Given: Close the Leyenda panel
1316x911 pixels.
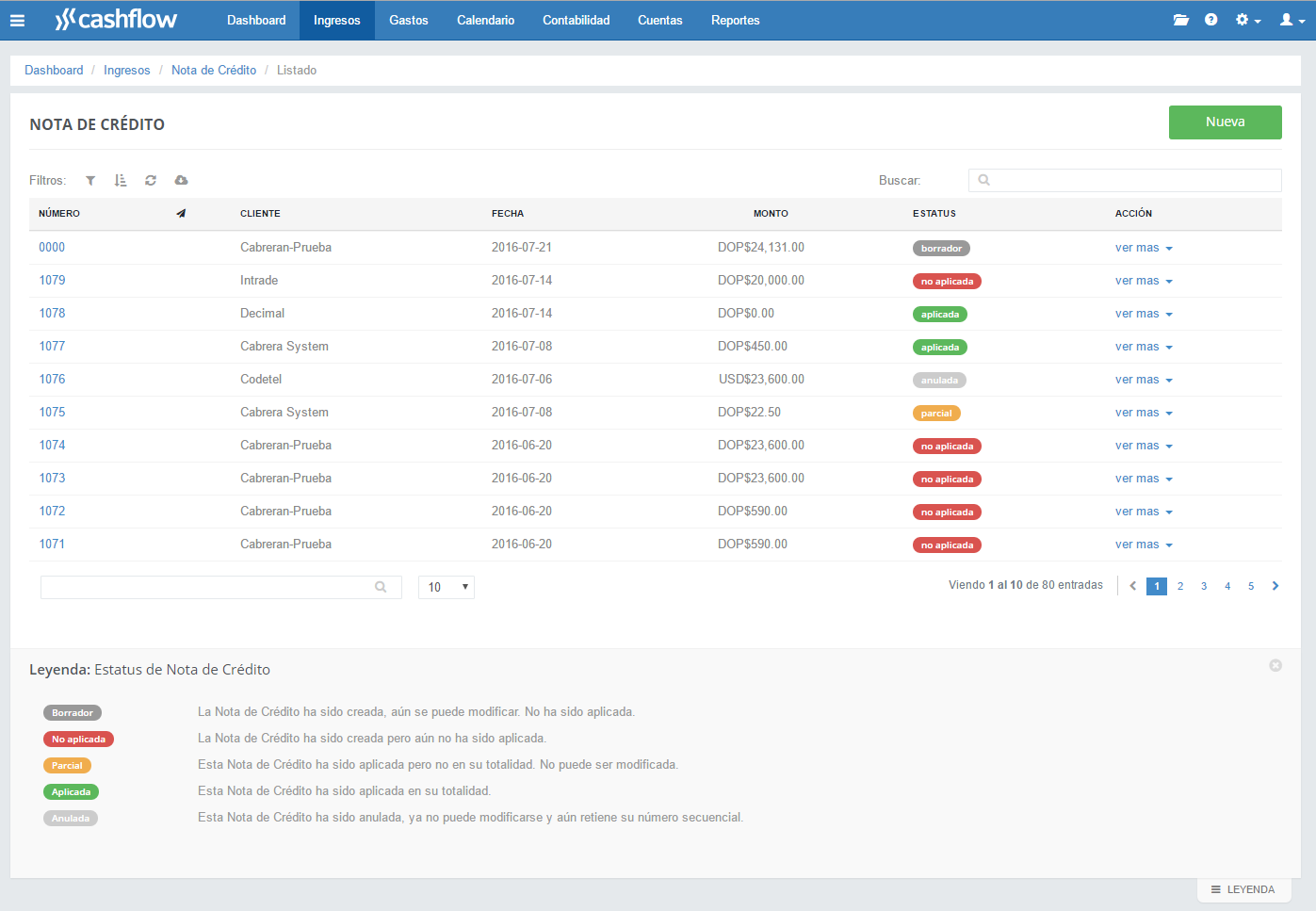Looking at the screenshot, I should pos(1275,665).
